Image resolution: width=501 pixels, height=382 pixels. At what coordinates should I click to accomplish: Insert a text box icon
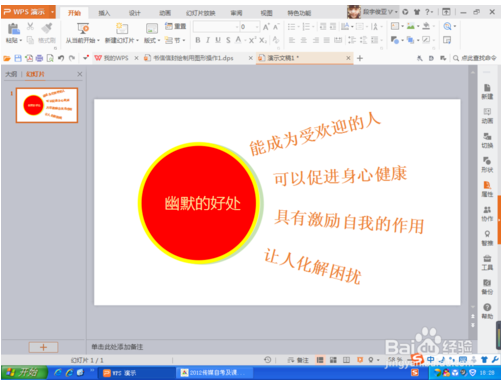(395, 26)
